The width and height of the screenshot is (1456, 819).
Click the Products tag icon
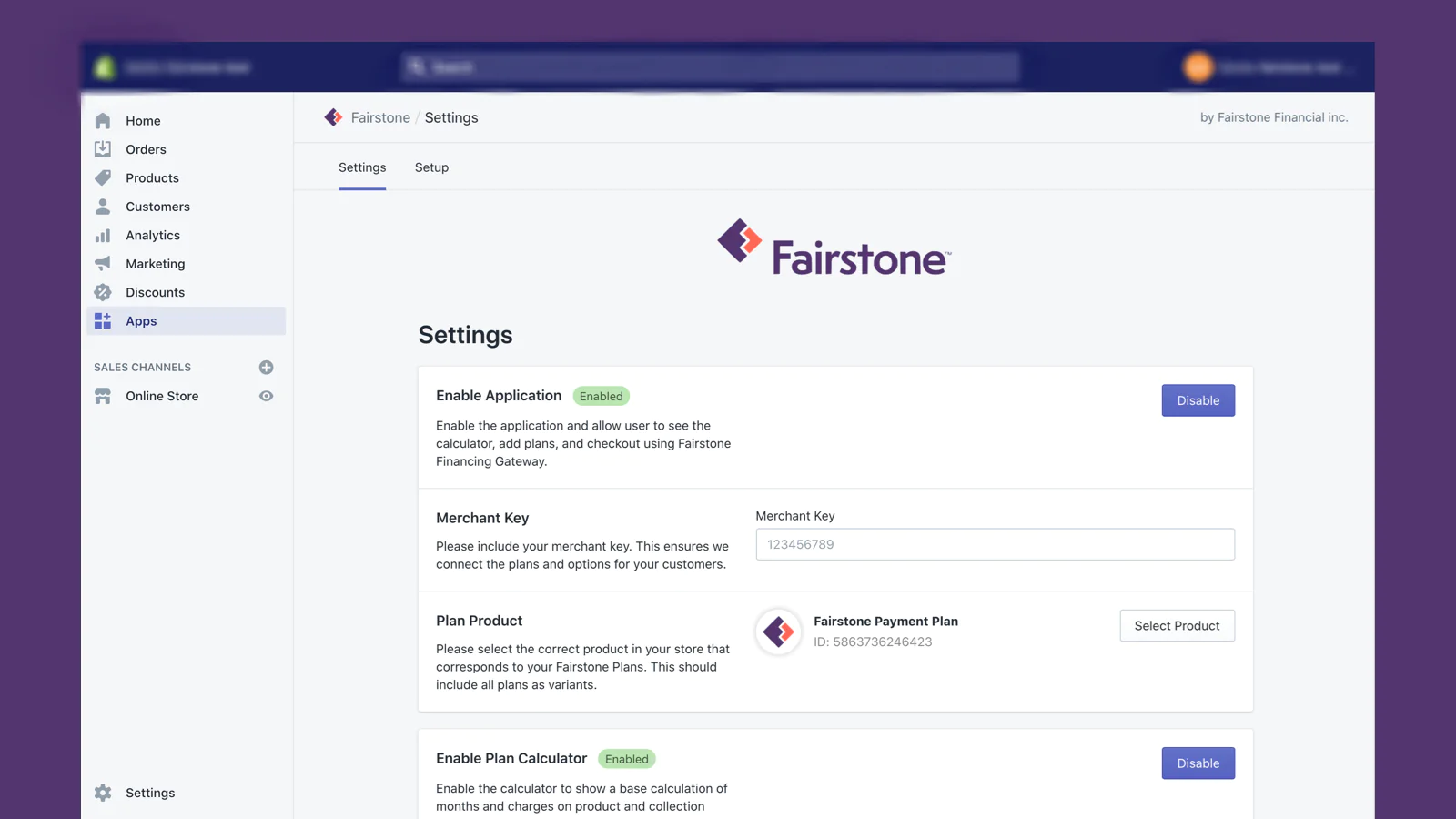(x=103, y=177)
